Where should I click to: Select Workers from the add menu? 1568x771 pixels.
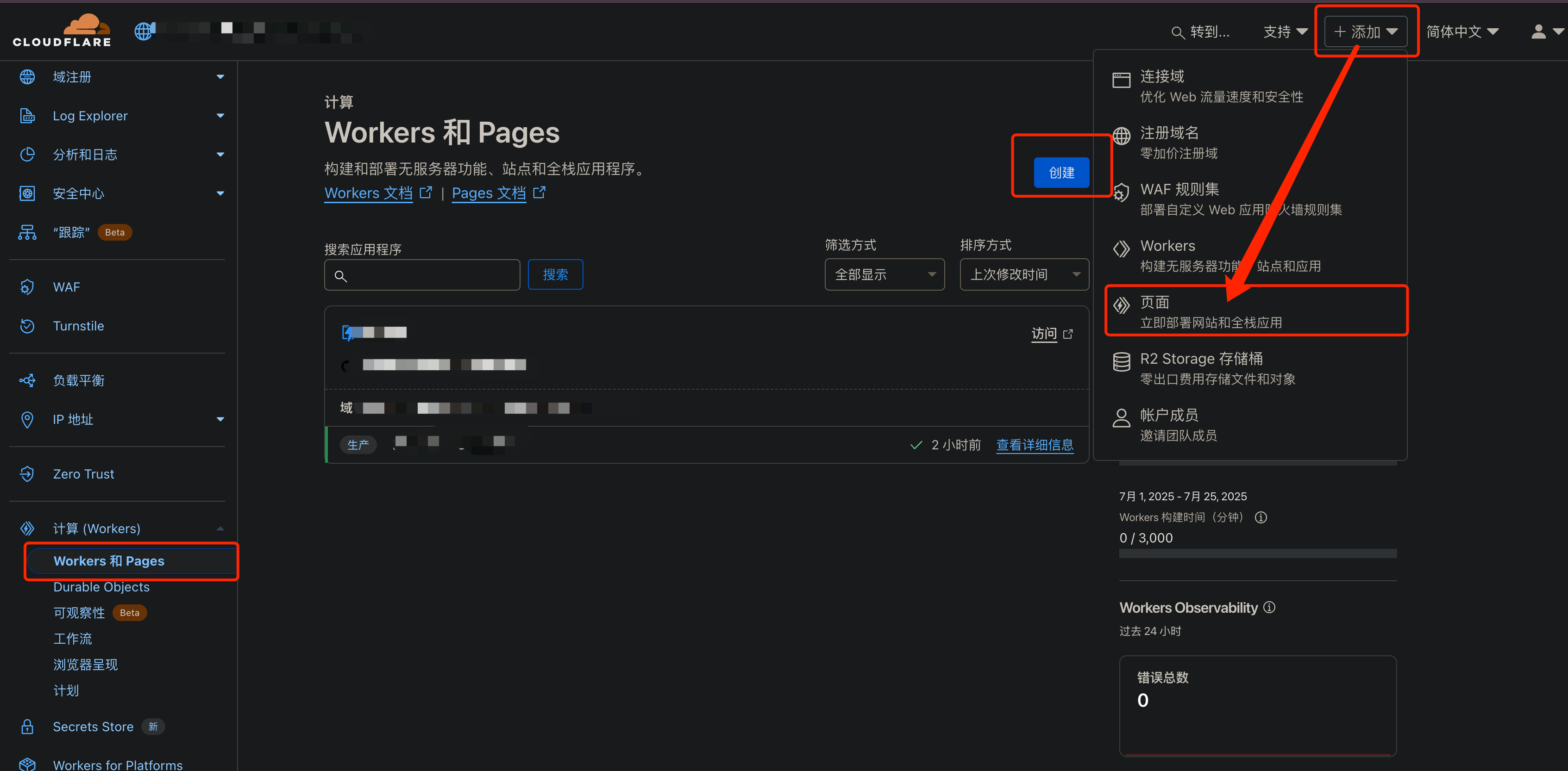[1250, 255]
